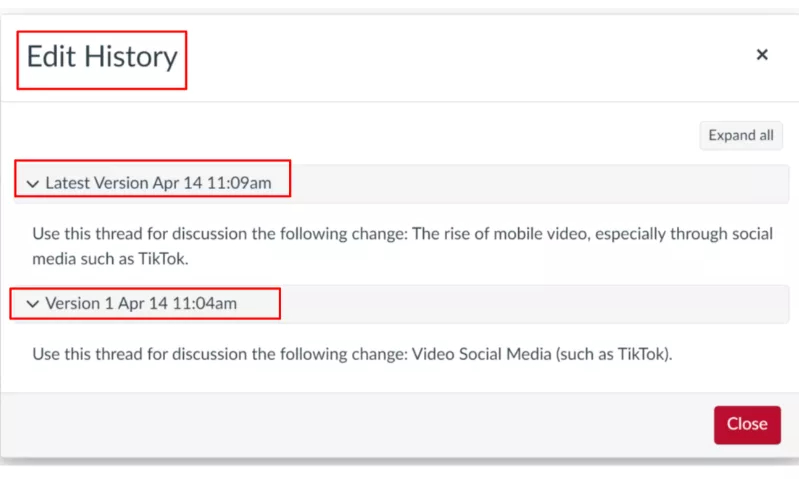Click the red Close button
799x479 pixels.
pos(747,424)
